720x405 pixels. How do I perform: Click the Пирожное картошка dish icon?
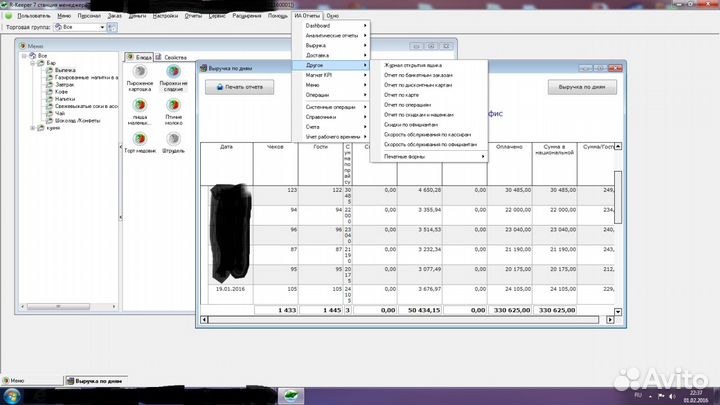[140, 73]
